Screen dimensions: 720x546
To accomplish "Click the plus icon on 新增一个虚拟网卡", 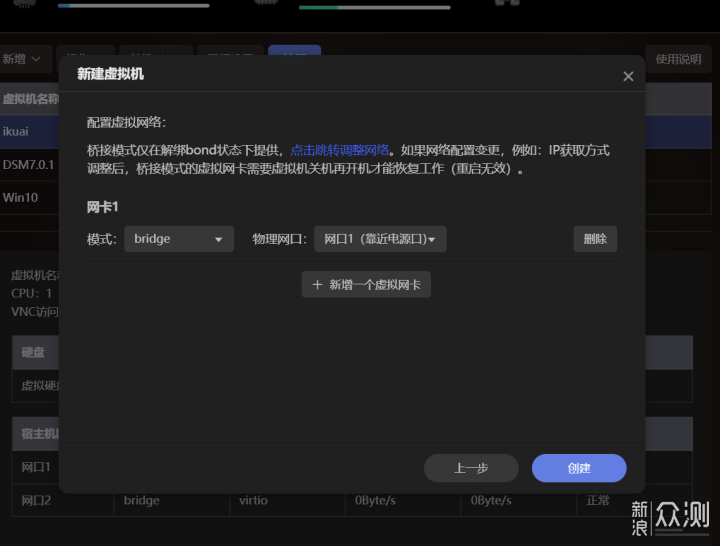I will 317,285.
